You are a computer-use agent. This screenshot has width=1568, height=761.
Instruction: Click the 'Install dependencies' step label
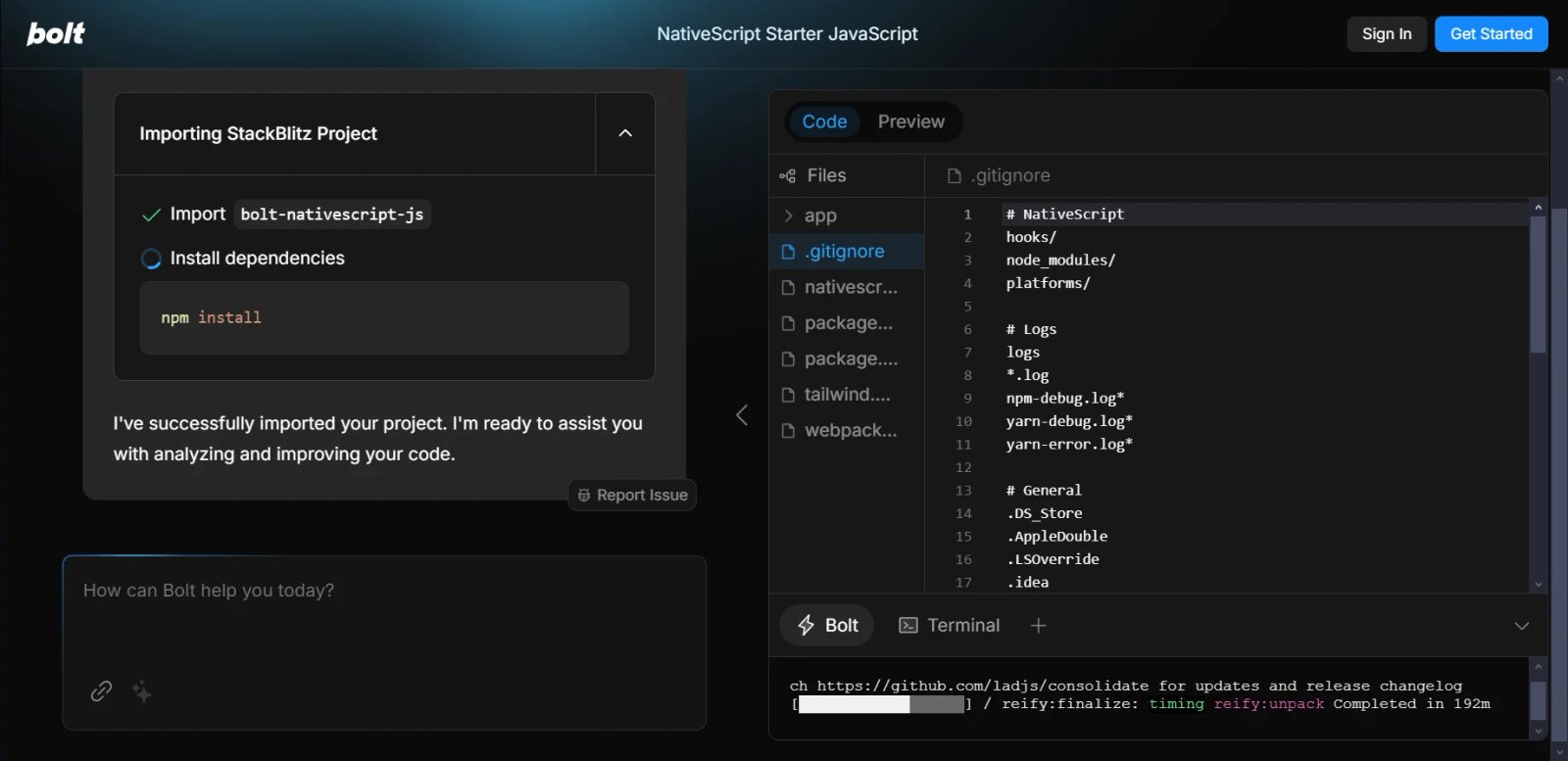pos(258,259)
